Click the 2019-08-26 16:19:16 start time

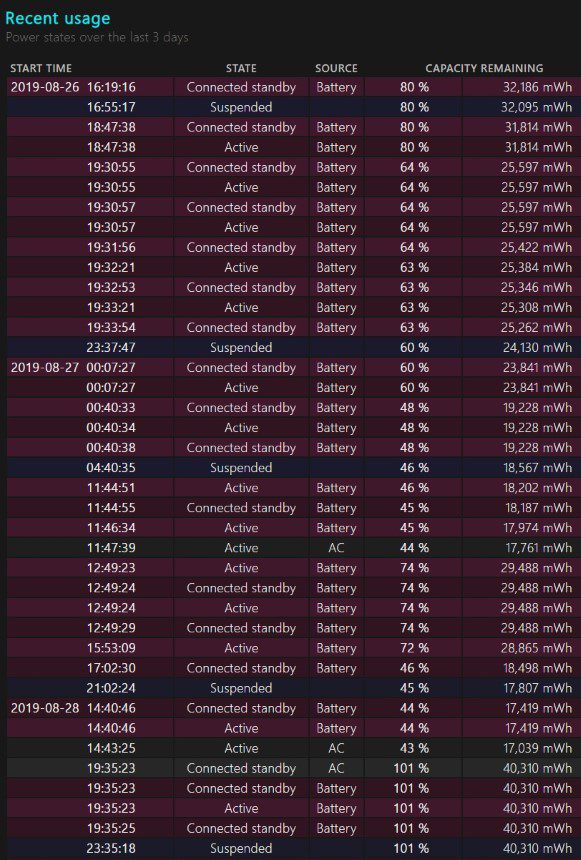(73, 87)
